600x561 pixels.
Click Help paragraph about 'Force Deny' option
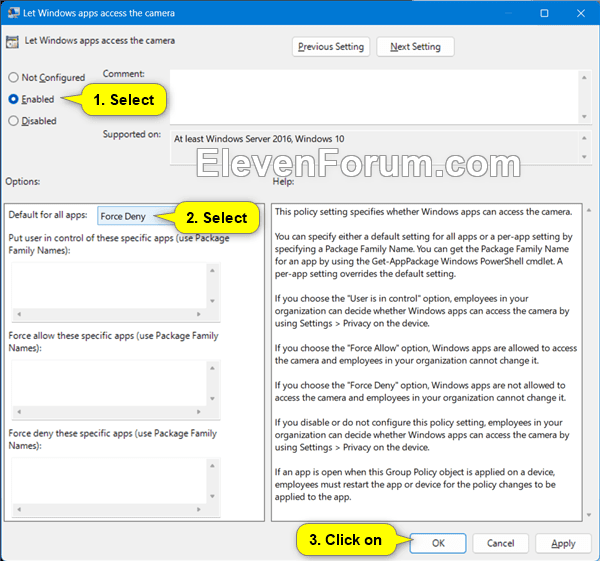[420, 391]
